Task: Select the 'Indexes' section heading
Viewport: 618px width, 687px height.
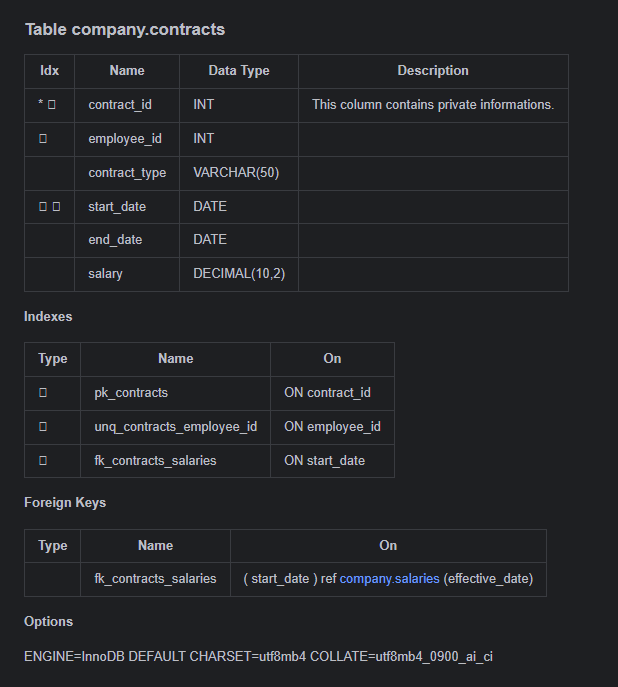Action: tap(48, 317)
